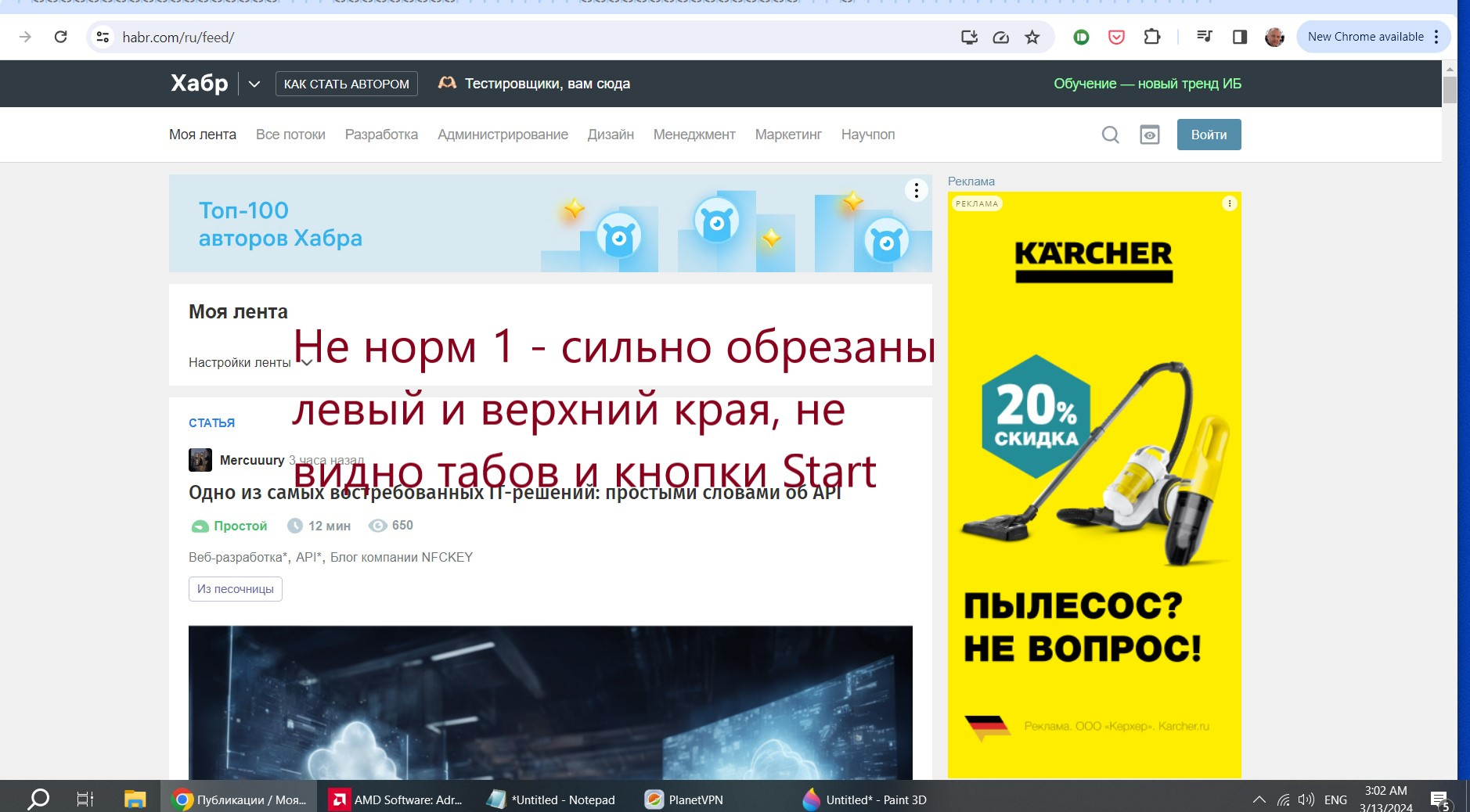This screenshot has width=1470, height=812.
Task: Open the green circle extension icon
Action: pyautogui.click(x=1081, y=37)
